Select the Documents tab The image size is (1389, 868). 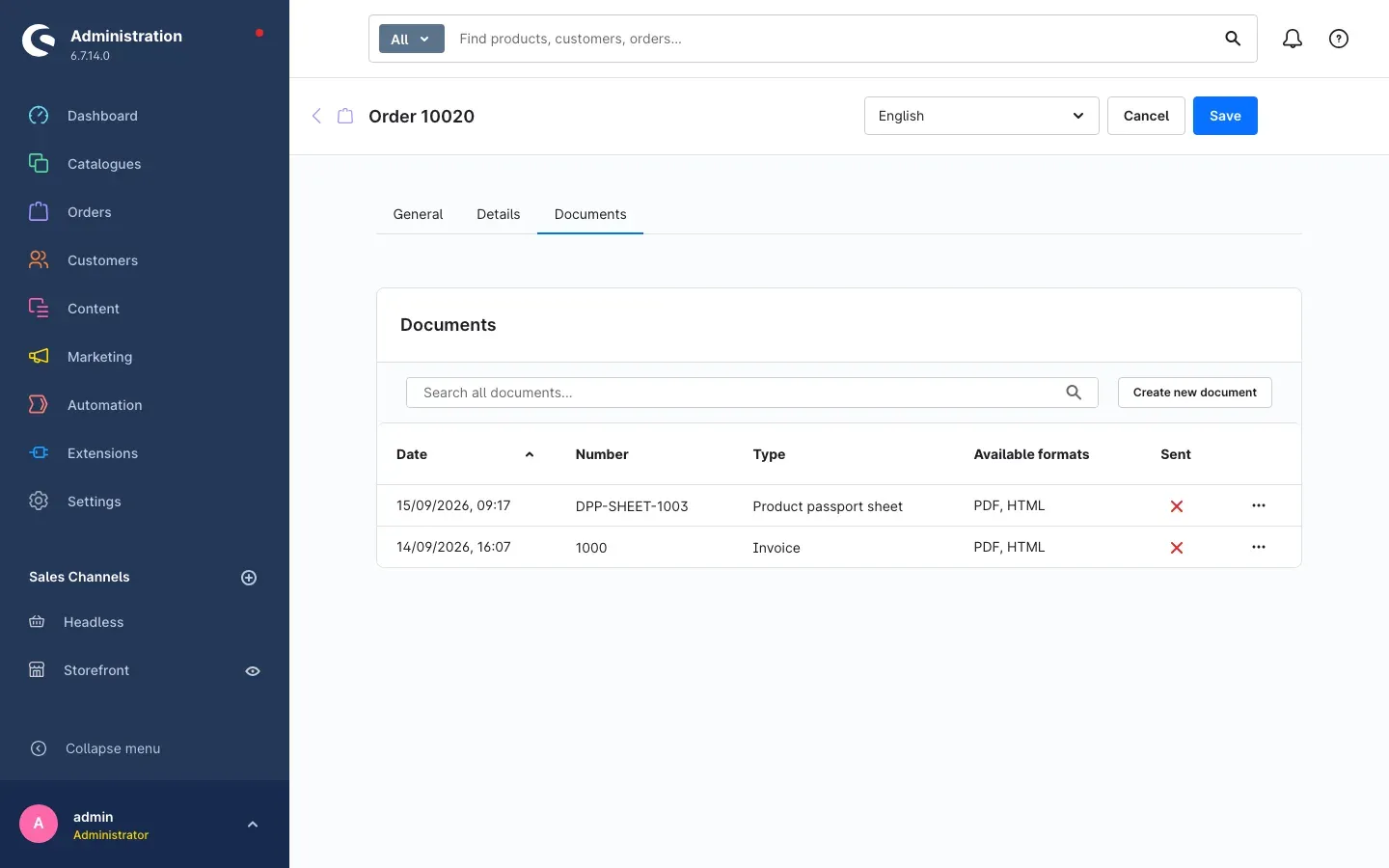pos(590,214)
